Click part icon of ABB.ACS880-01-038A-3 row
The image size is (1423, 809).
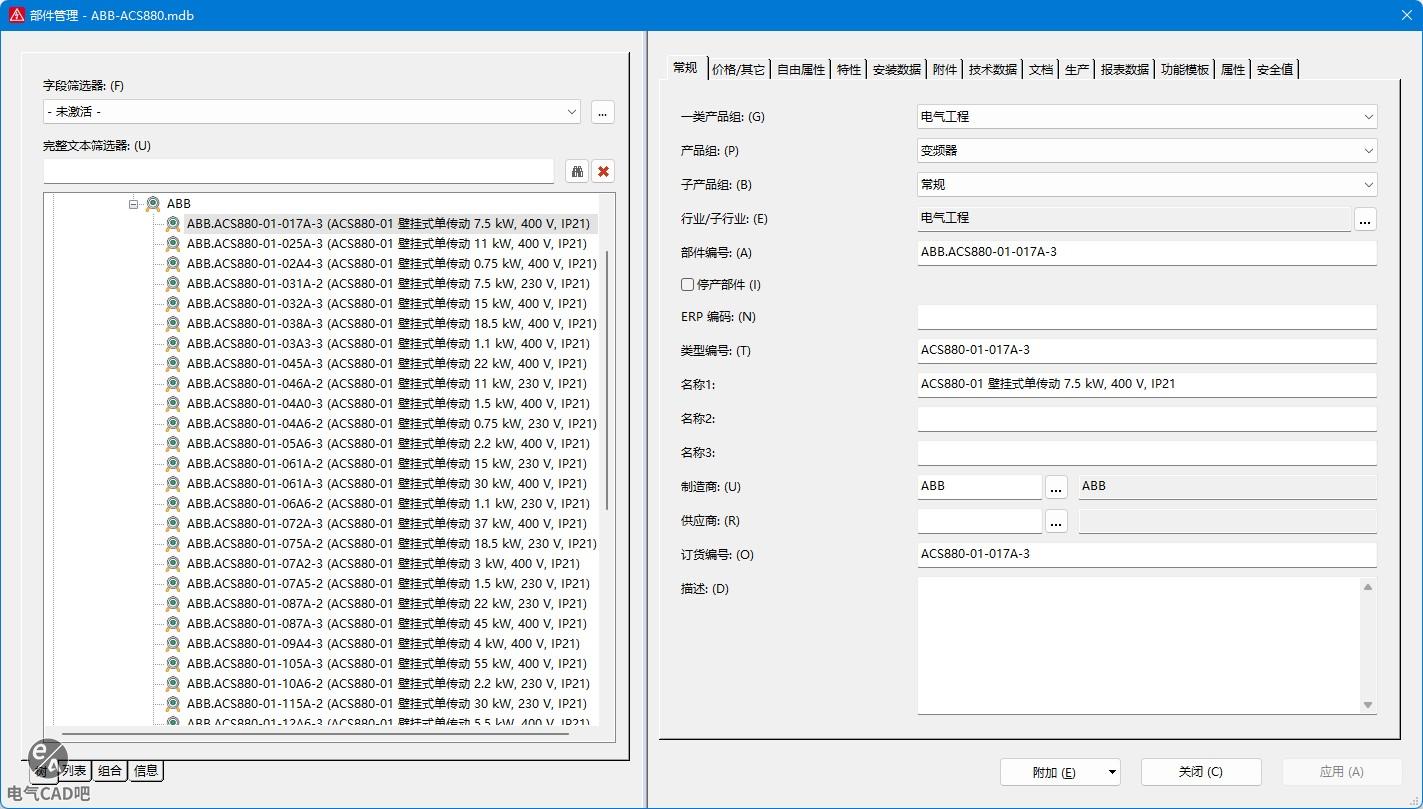[173, 324]
